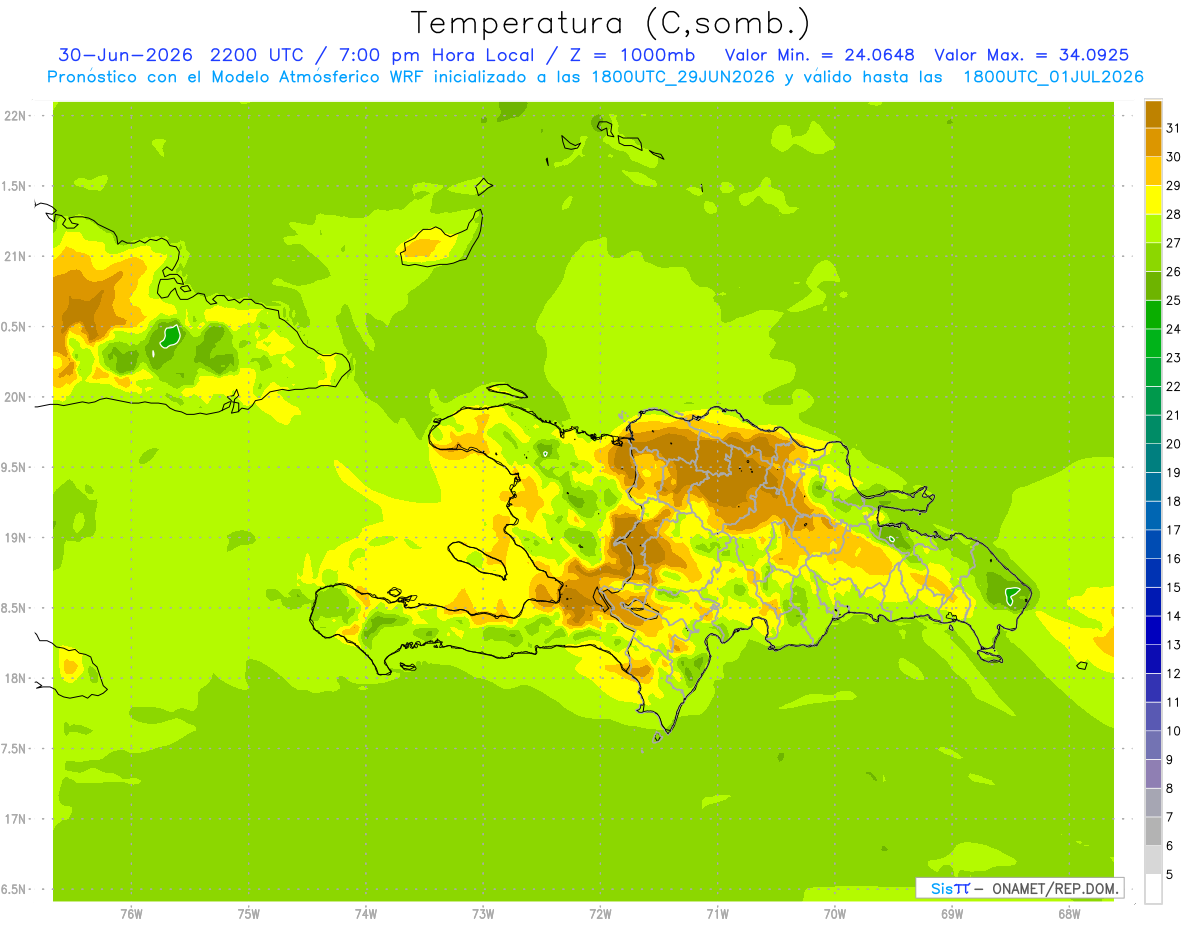Viewport: 1200px width, 927px height.
Task: Click the "76W" longitude label
Action: coord(131,914)
